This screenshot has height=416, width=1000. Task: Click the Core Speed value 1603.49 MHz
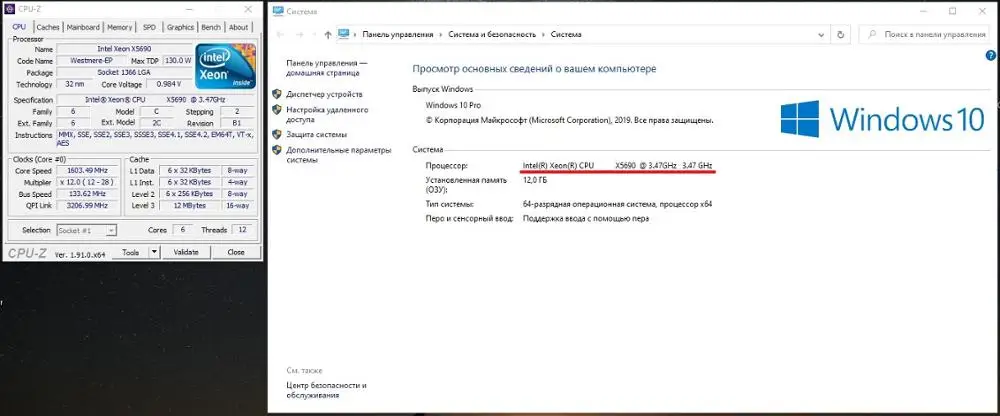(x=86, y=170)
